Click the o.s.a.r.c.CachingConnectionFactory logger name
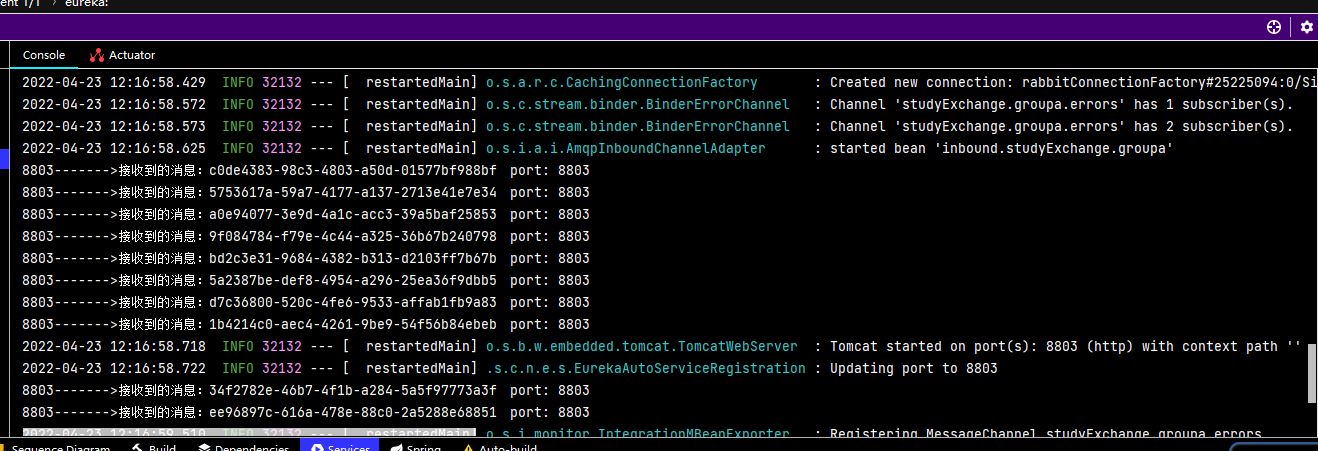The height and width of the screenshot is (451, 1318). [622, 83]
